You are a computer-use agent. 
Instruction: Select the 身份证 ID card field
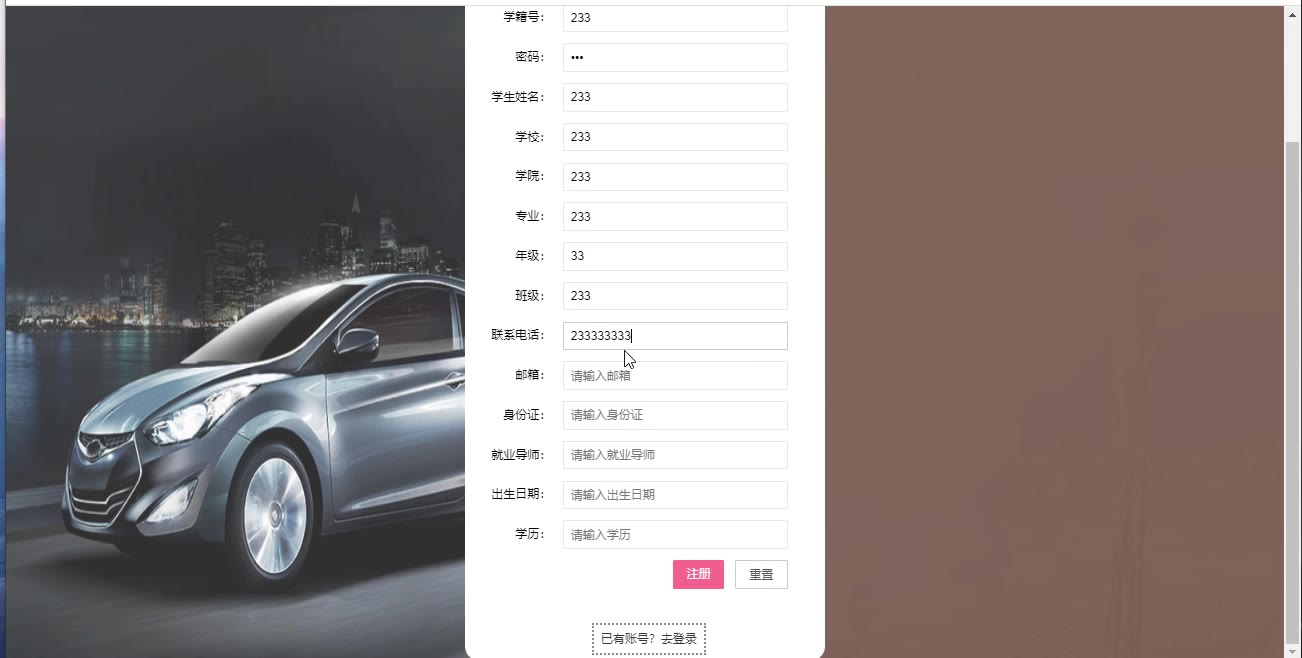point(675,415)
